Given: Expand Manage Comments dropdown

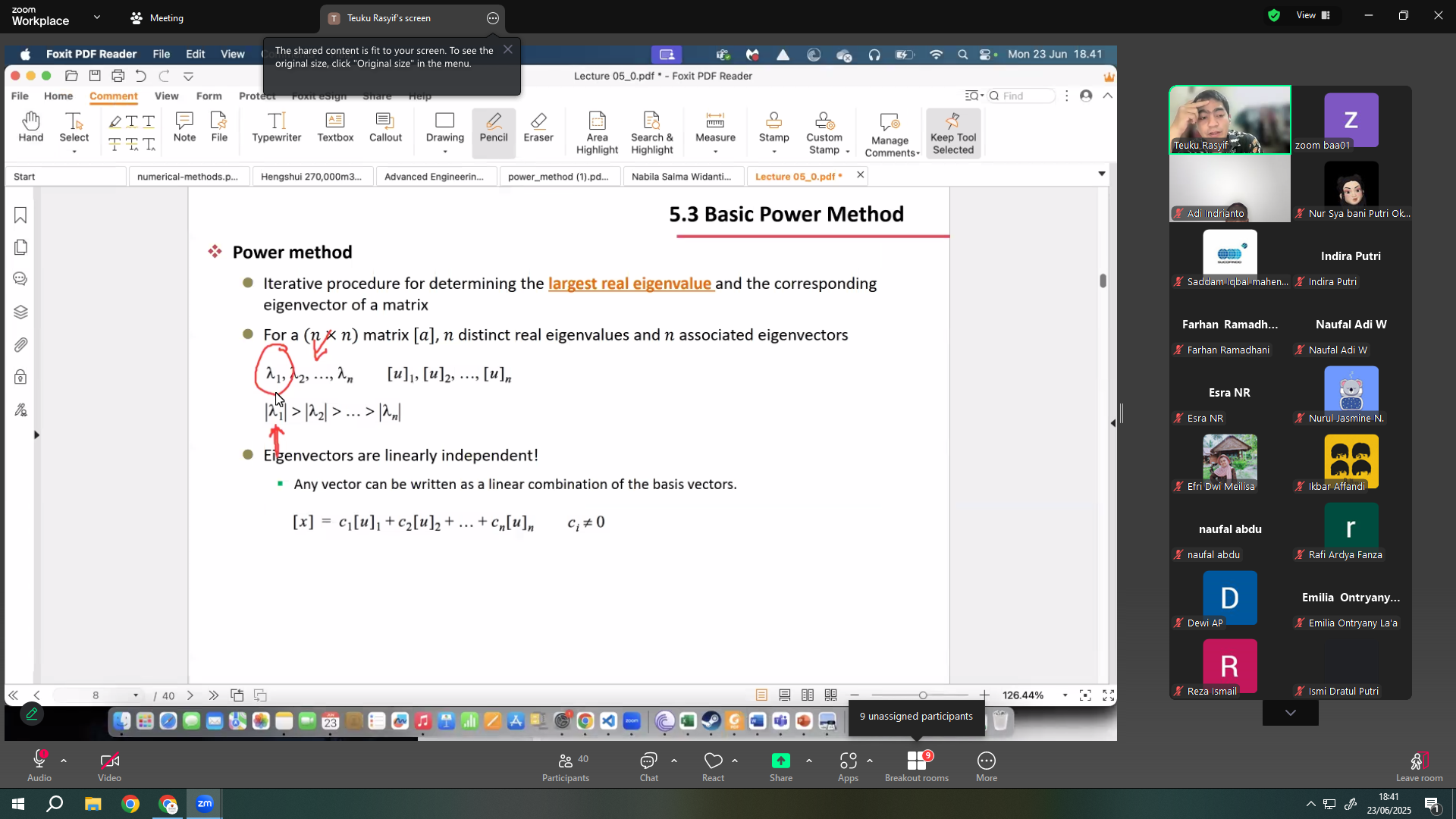Looking at the screenshot, I should click(x=918, y=153).
